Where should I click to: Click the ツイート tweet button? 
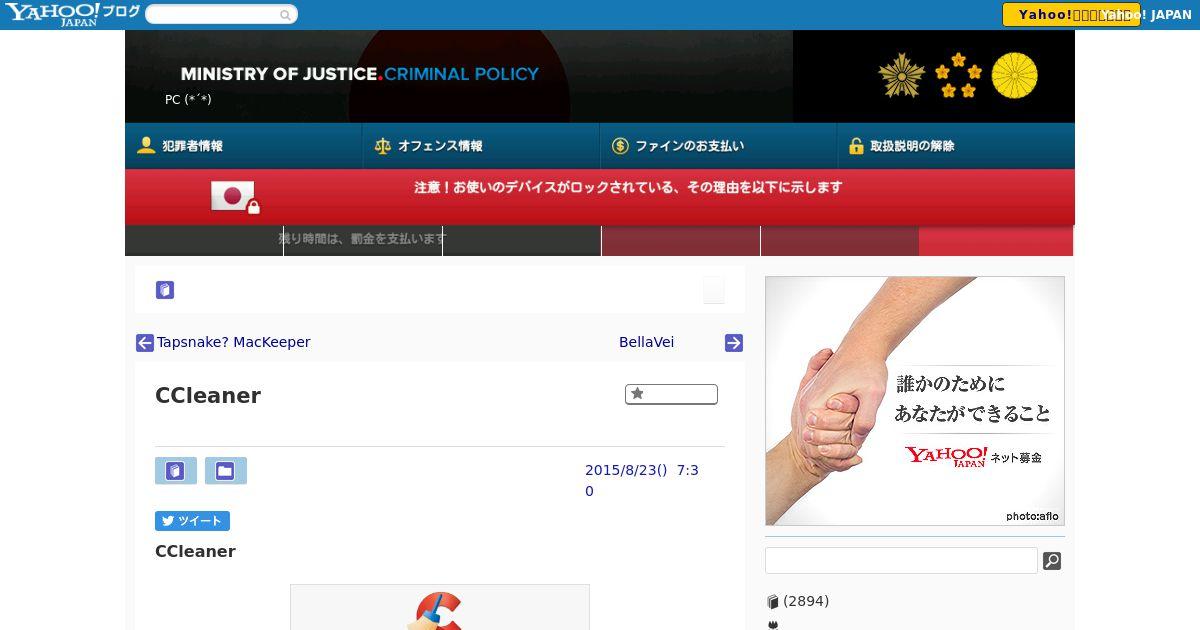pyautogui.click(x=192, y=521)
